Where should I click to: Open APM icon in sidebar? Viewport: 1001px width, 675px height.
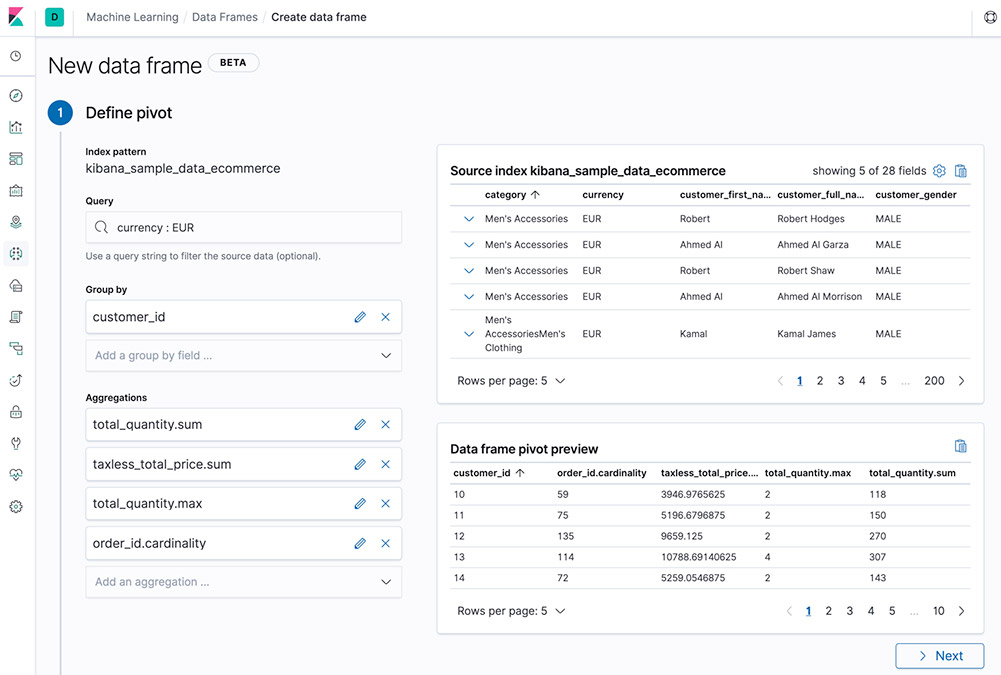click(16, 349)
